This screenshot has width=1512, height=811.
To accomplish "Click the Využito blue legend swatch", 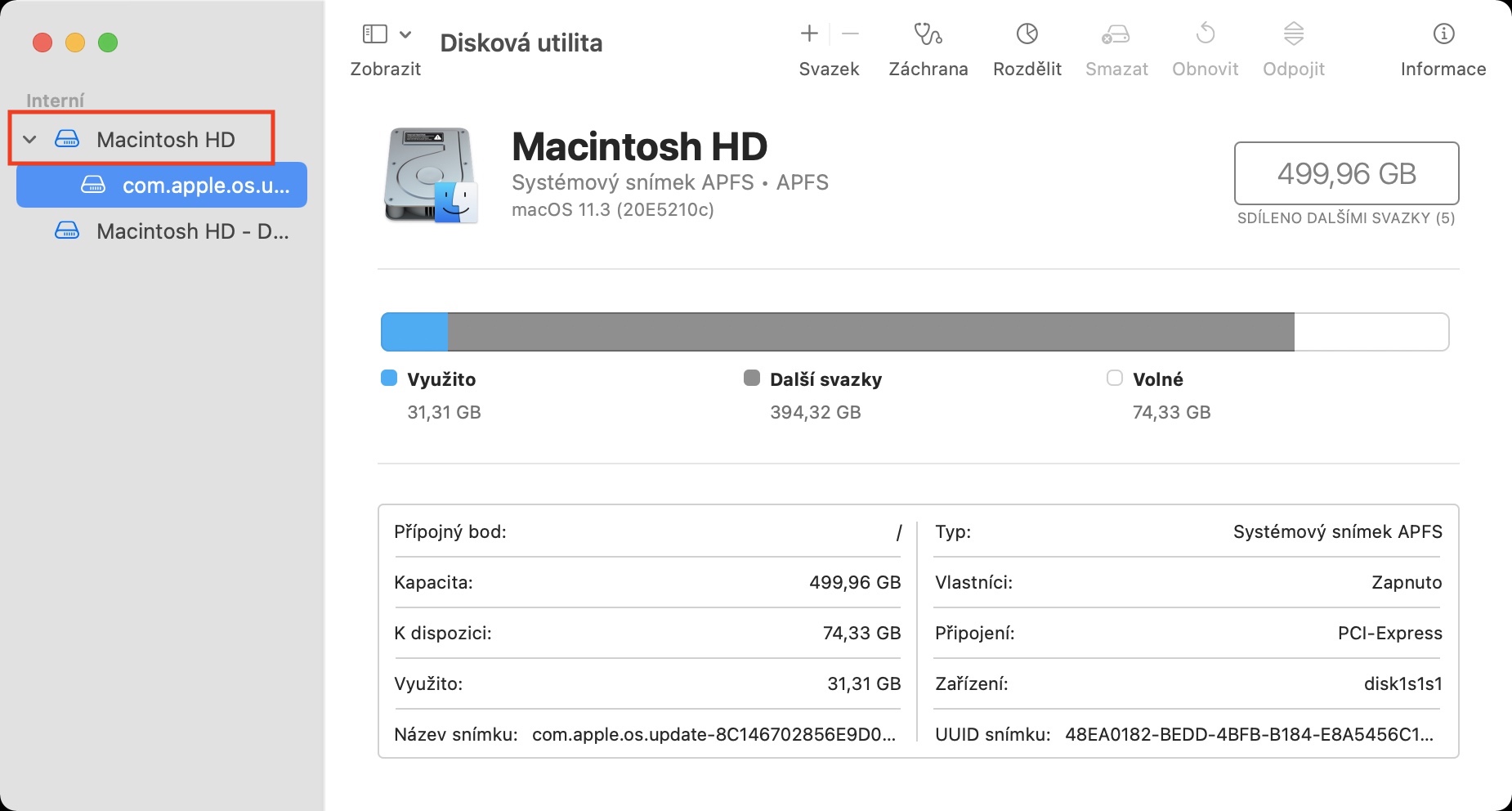I will pos(389,378).
